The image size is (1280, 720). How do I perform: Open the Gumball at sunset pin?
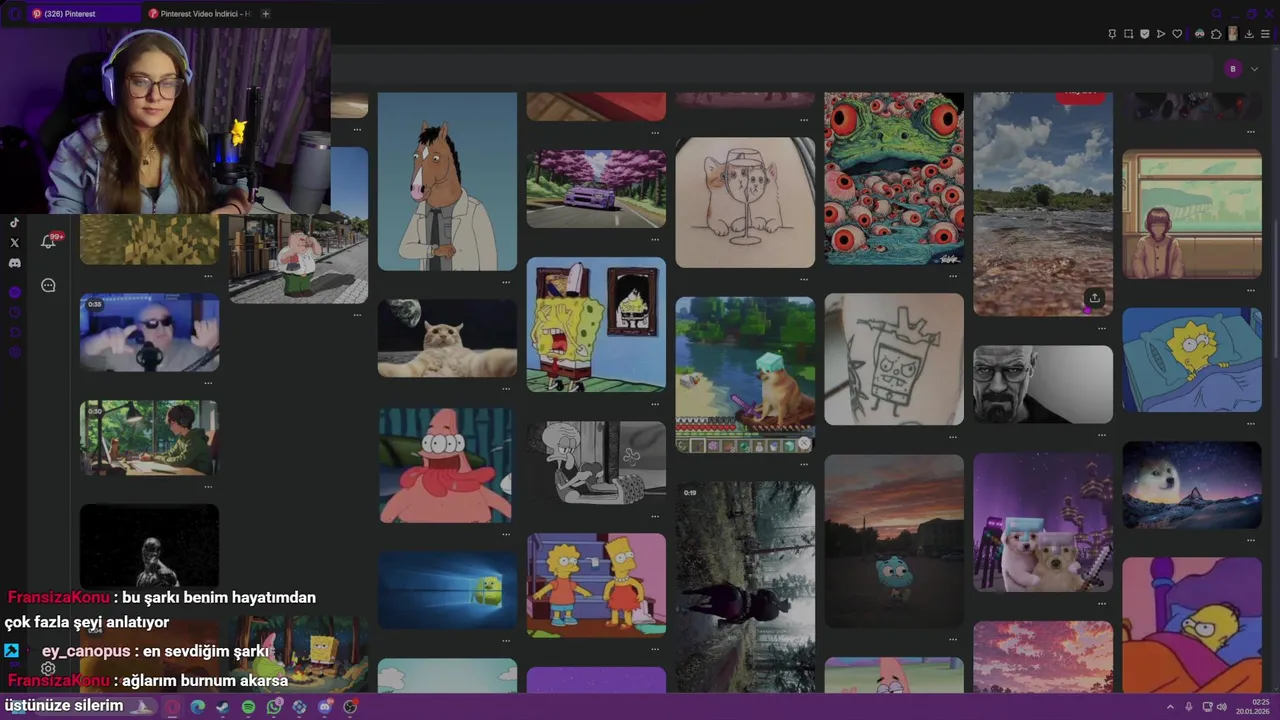pyautogui.click(x=894, y=541)
